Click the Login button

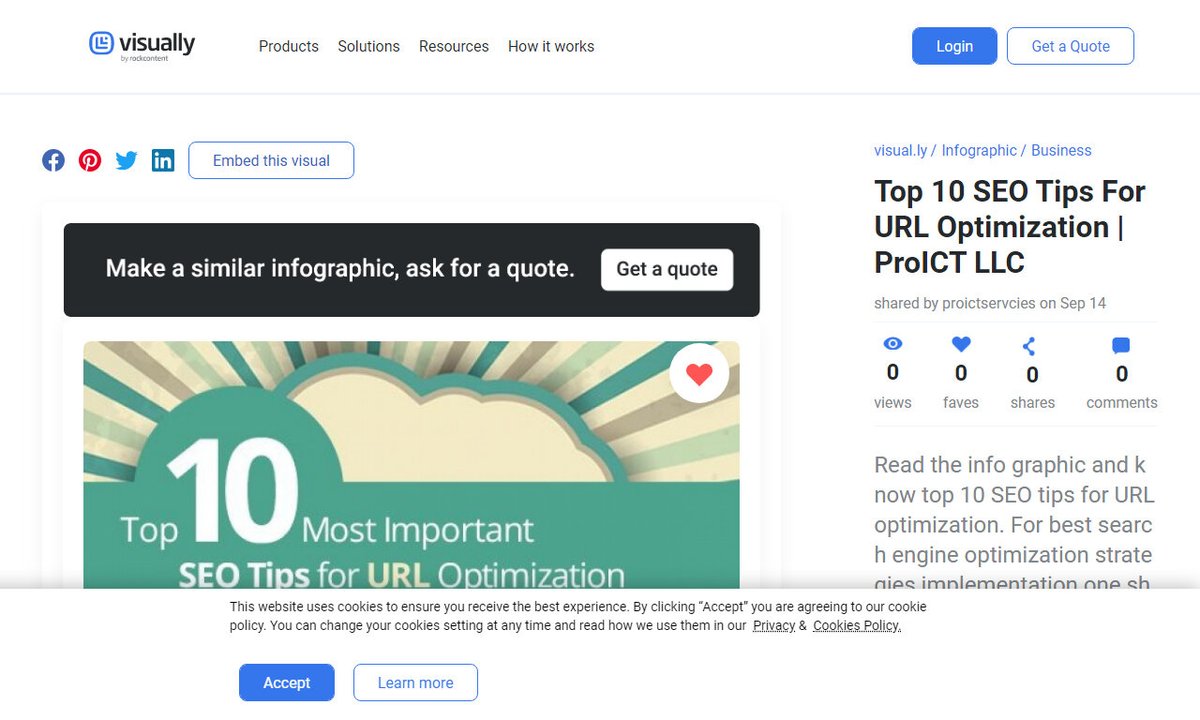955,46
